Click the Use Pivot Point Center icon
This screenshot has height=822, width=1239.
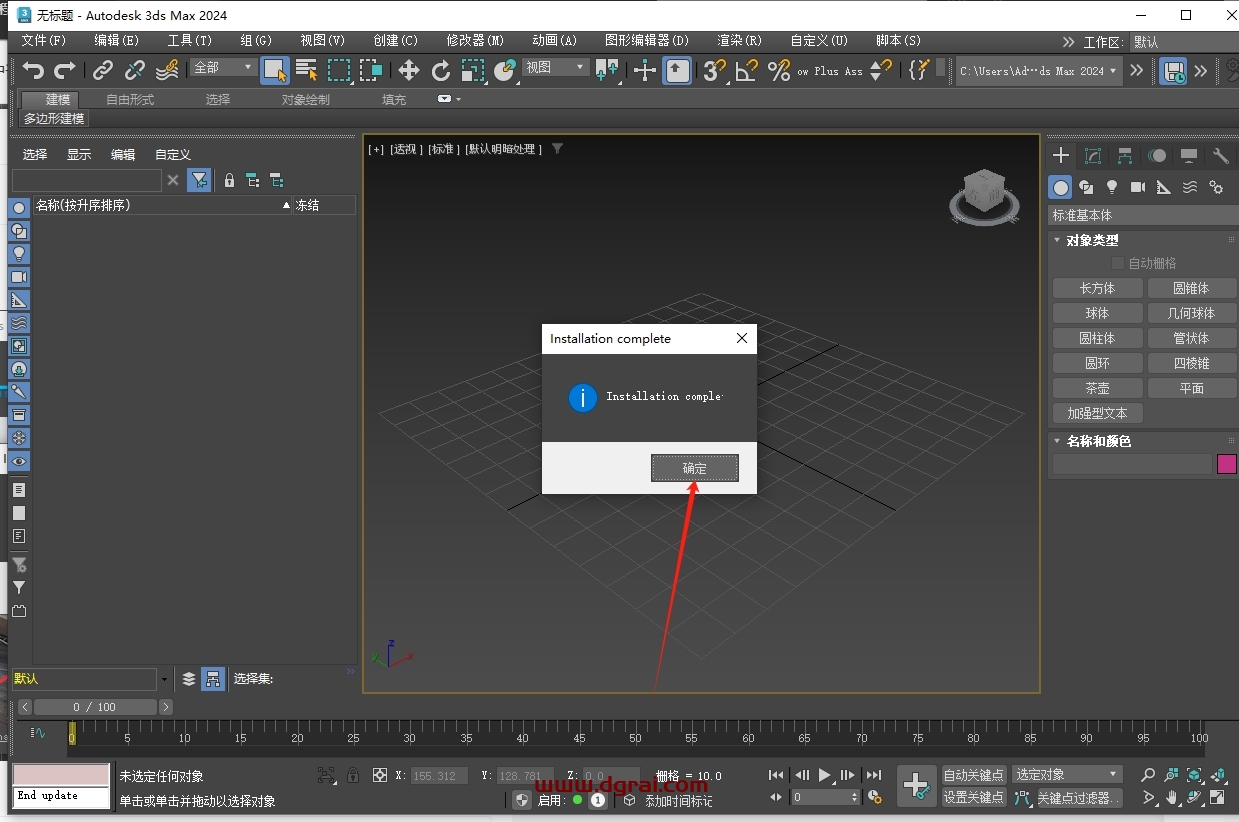pos(607,70)
